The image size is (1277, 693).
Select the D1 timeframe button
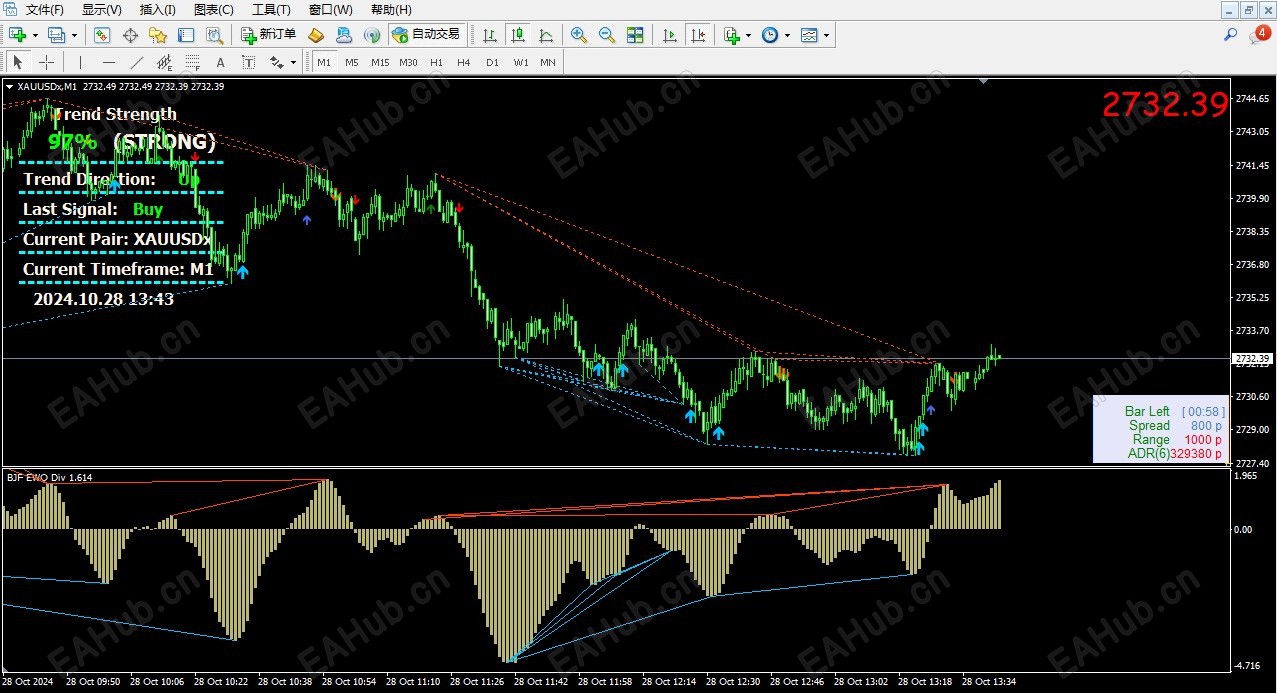pos(492,62)
